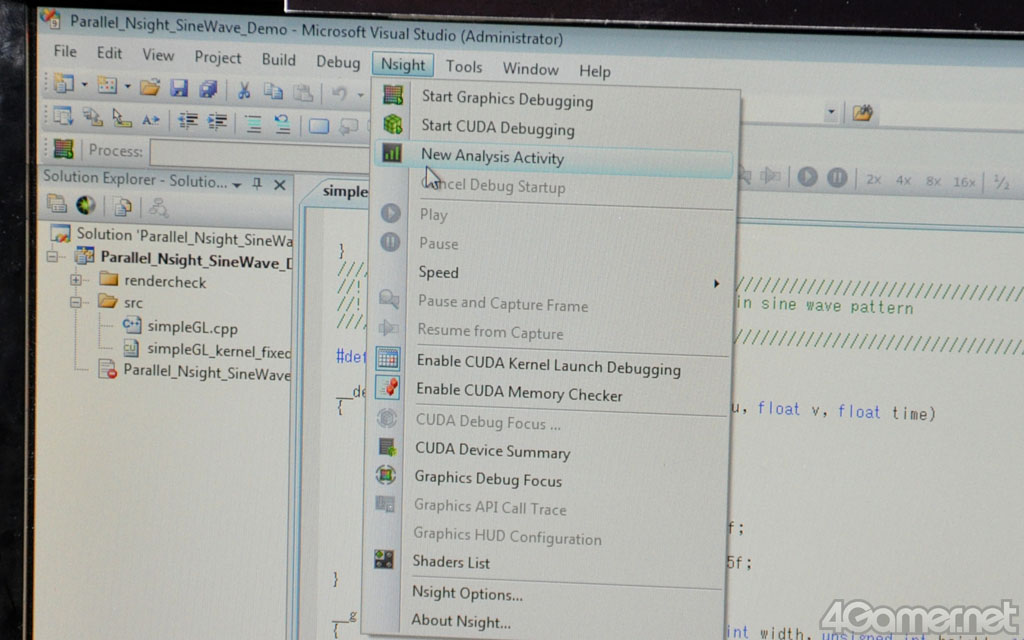Open Solution Explorer window position dropdown
Screen dimensions: 1024x640
tap(236, 185)
